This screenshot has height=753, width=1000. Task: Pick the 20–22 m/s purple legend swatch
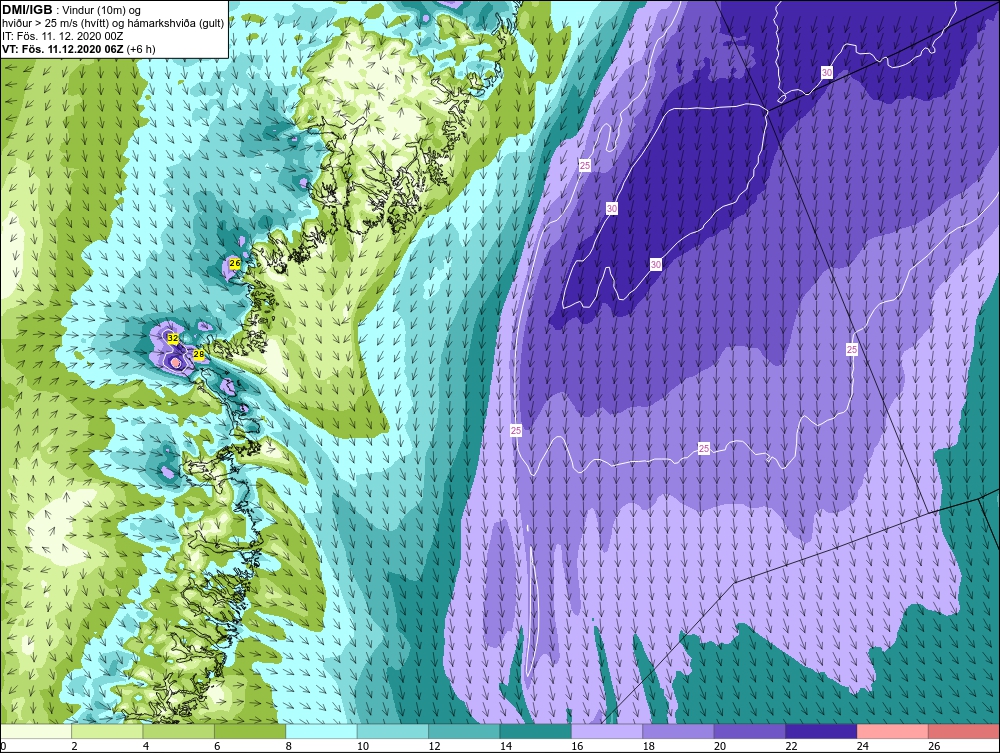[x=750, y=731]
